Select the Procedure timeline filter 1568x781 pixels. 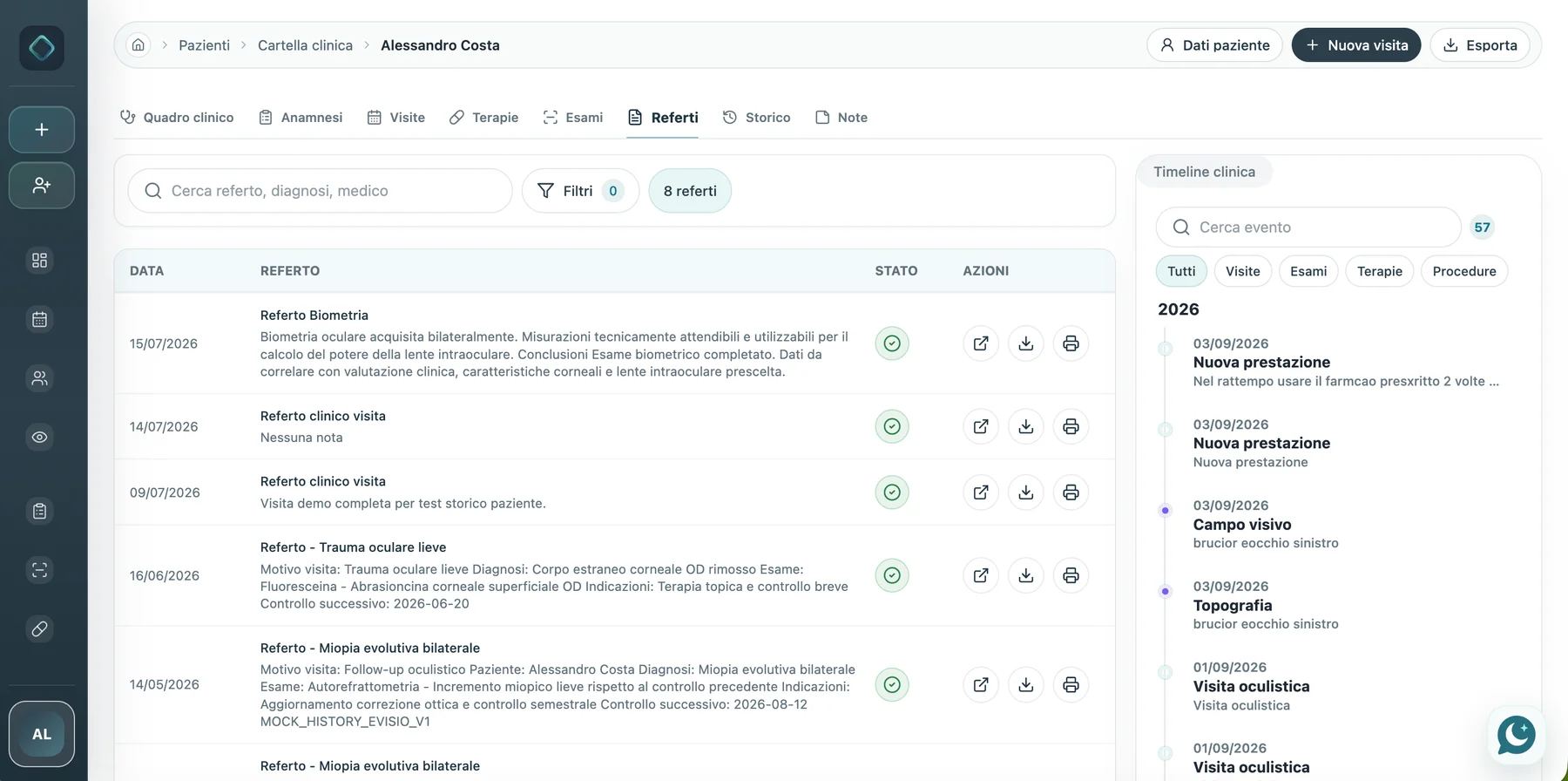(1464, 271)
